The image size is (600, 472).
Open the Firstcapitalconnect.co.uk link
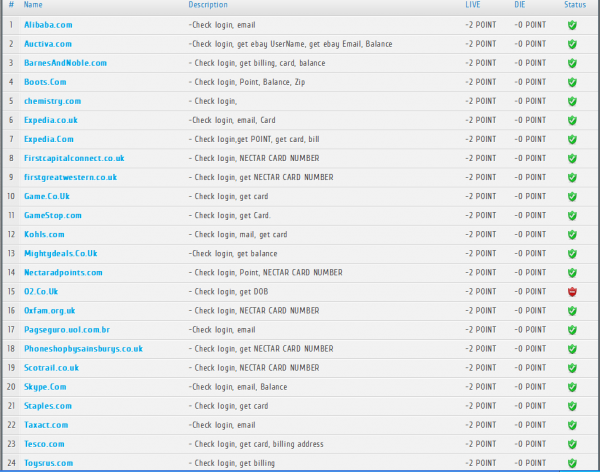pyautogui.click(x=74, y=158)
